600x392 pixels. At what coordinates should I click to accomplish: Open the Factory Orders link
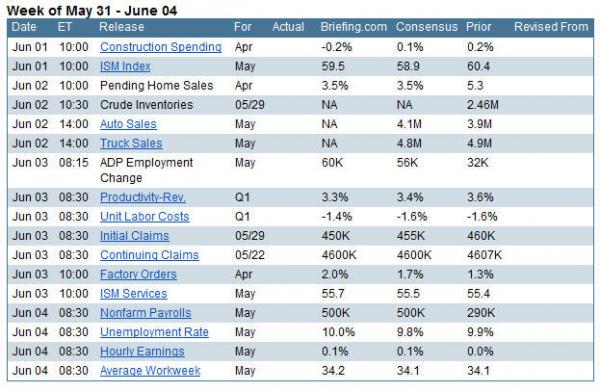tap(138, 274)
